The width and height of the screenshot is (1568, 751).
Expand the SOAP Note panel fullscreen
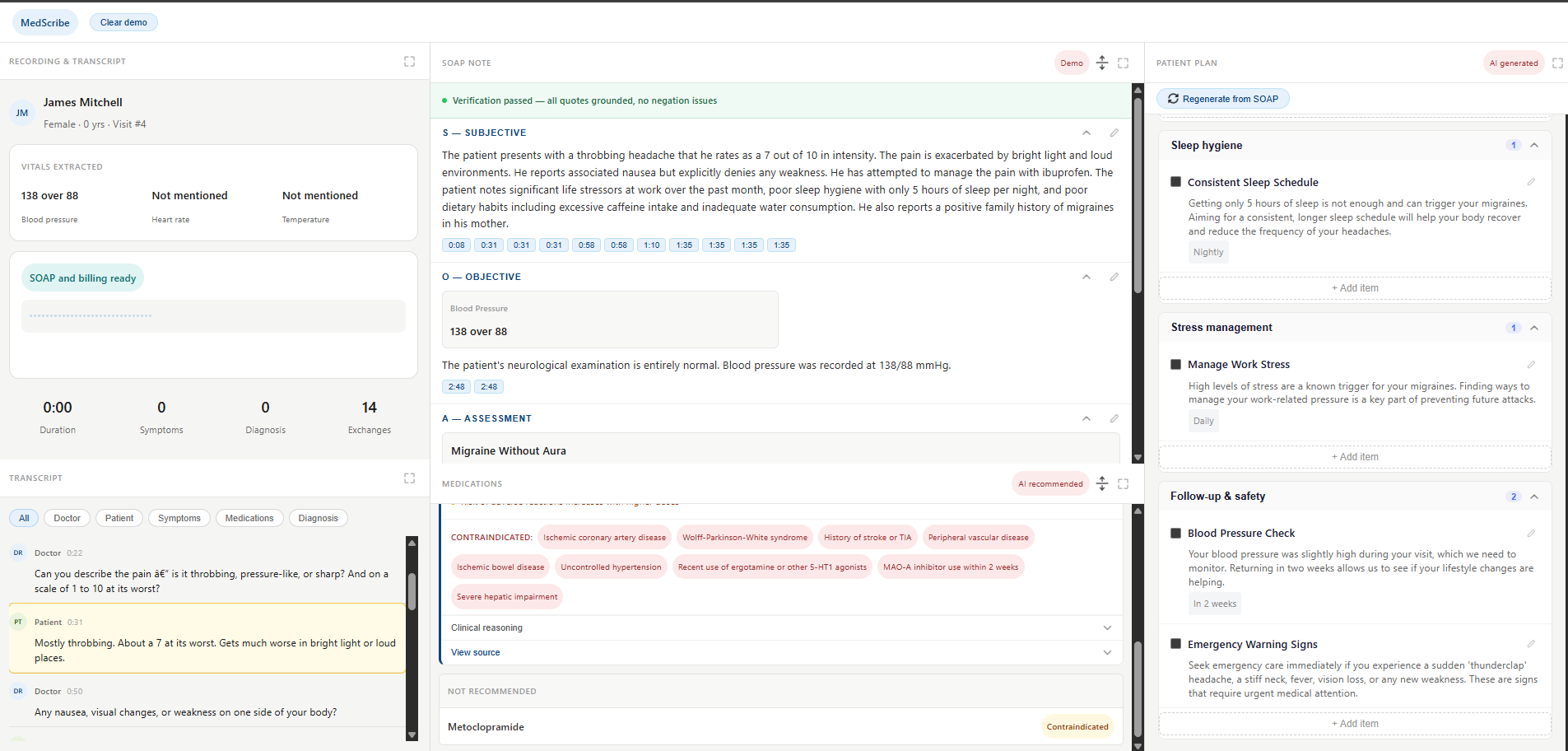1123,63
